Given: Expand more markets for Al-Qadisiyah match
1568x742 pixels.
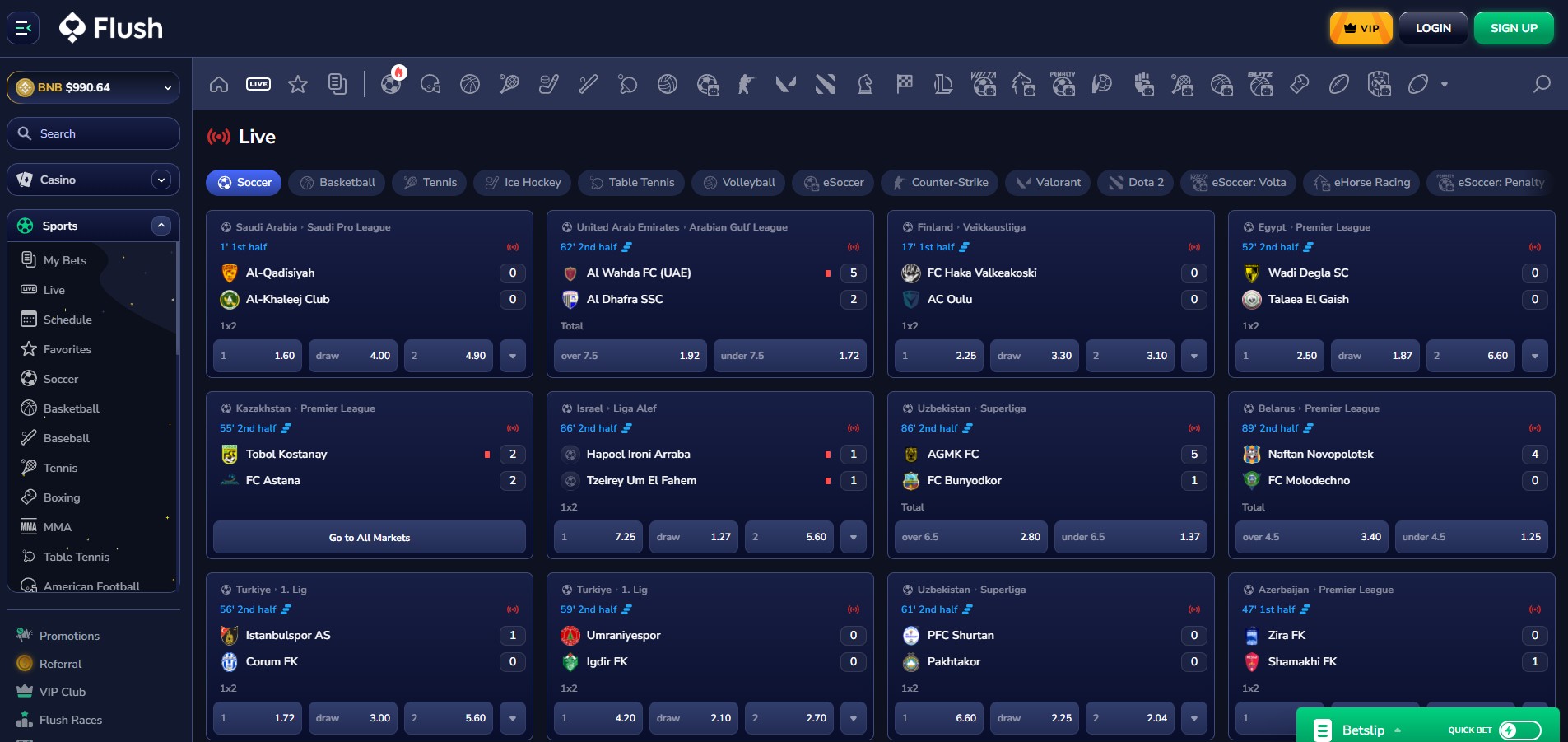Looking at the screenshot, I should (x=513, y=356).
